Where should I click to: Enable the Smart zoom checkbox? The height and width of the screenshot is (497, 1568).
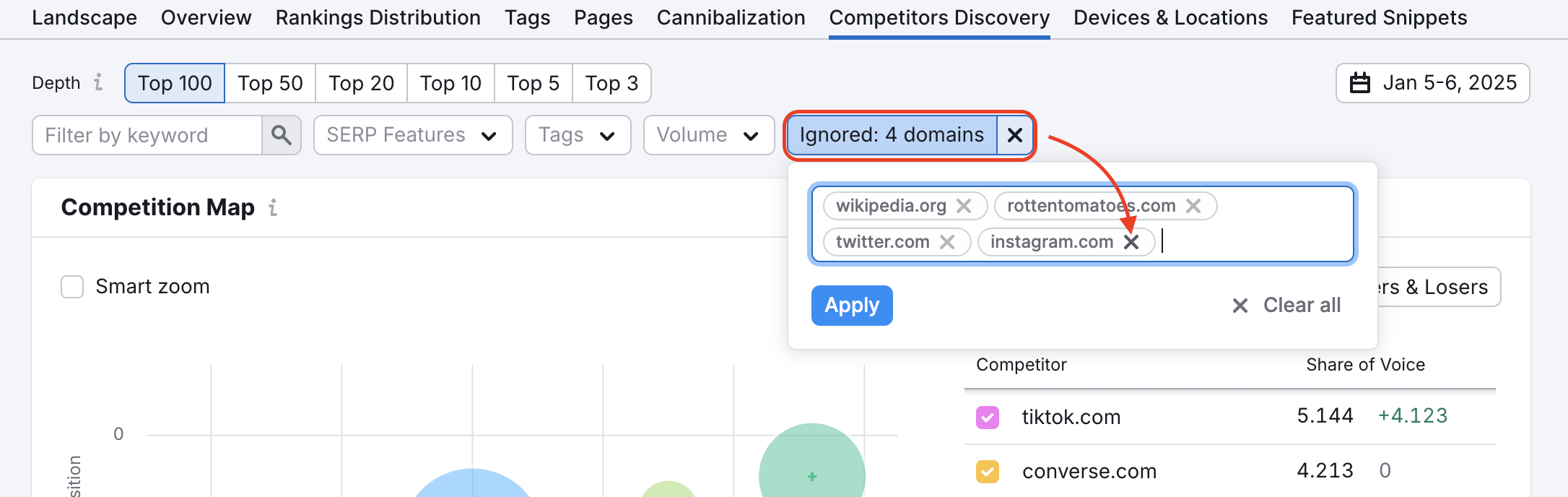coord(72,287)
